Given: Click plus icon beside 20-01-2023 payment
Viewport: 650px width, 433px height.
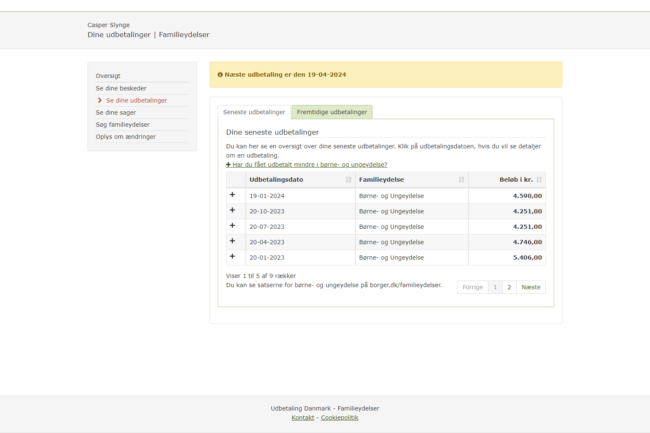Looking at the screenshot, I should 232,257.
